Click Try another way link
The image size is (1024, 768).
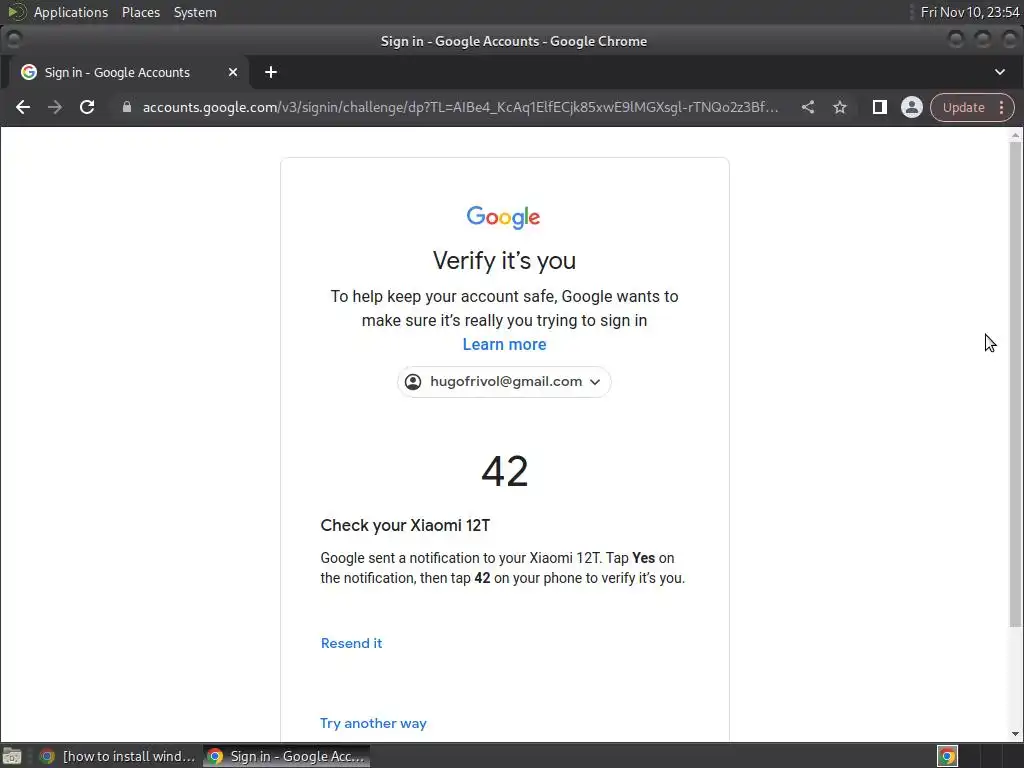point(373,723)
